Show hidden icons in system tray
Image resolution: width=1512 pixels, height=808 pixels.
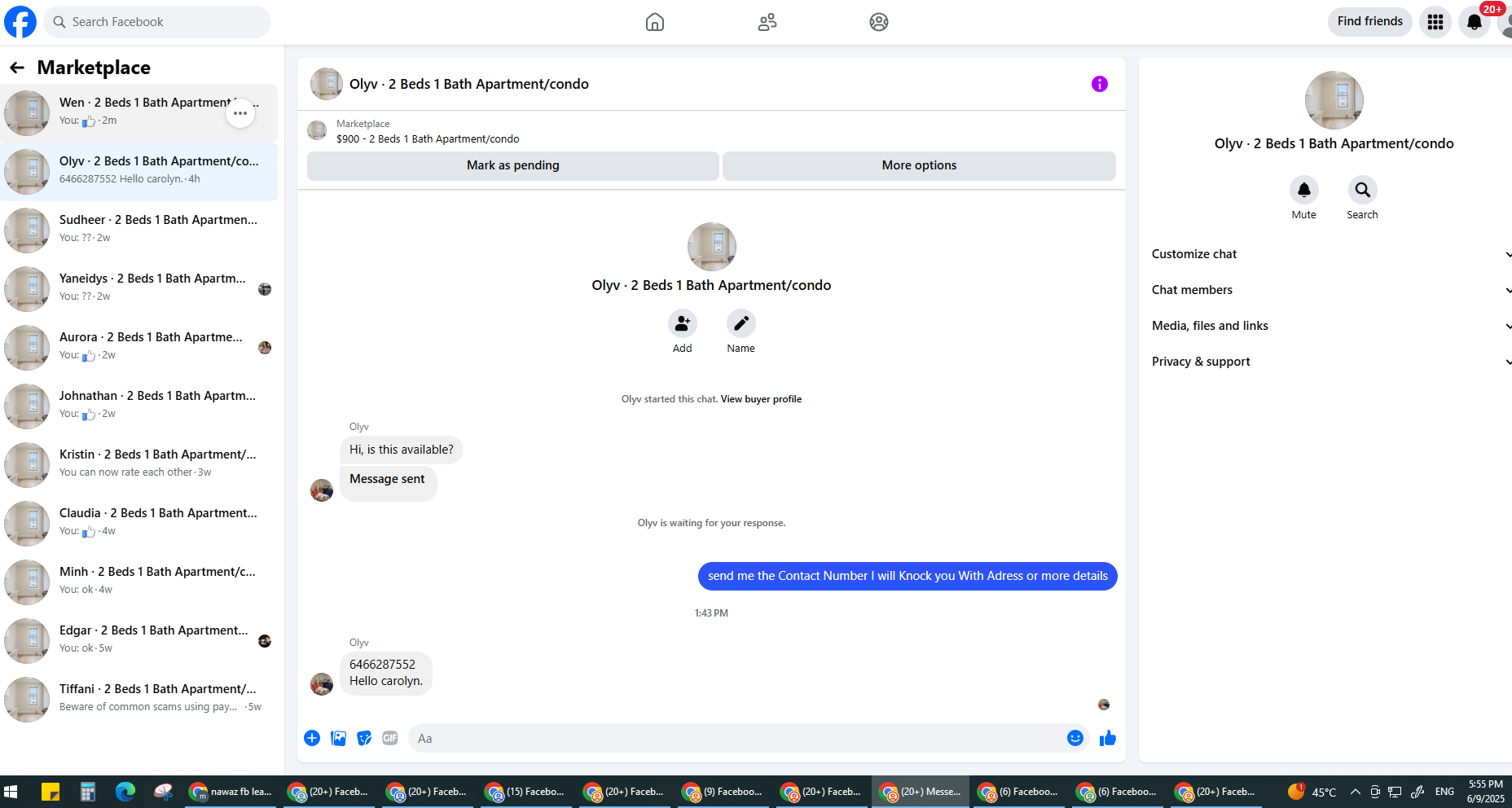point(1356,792)
